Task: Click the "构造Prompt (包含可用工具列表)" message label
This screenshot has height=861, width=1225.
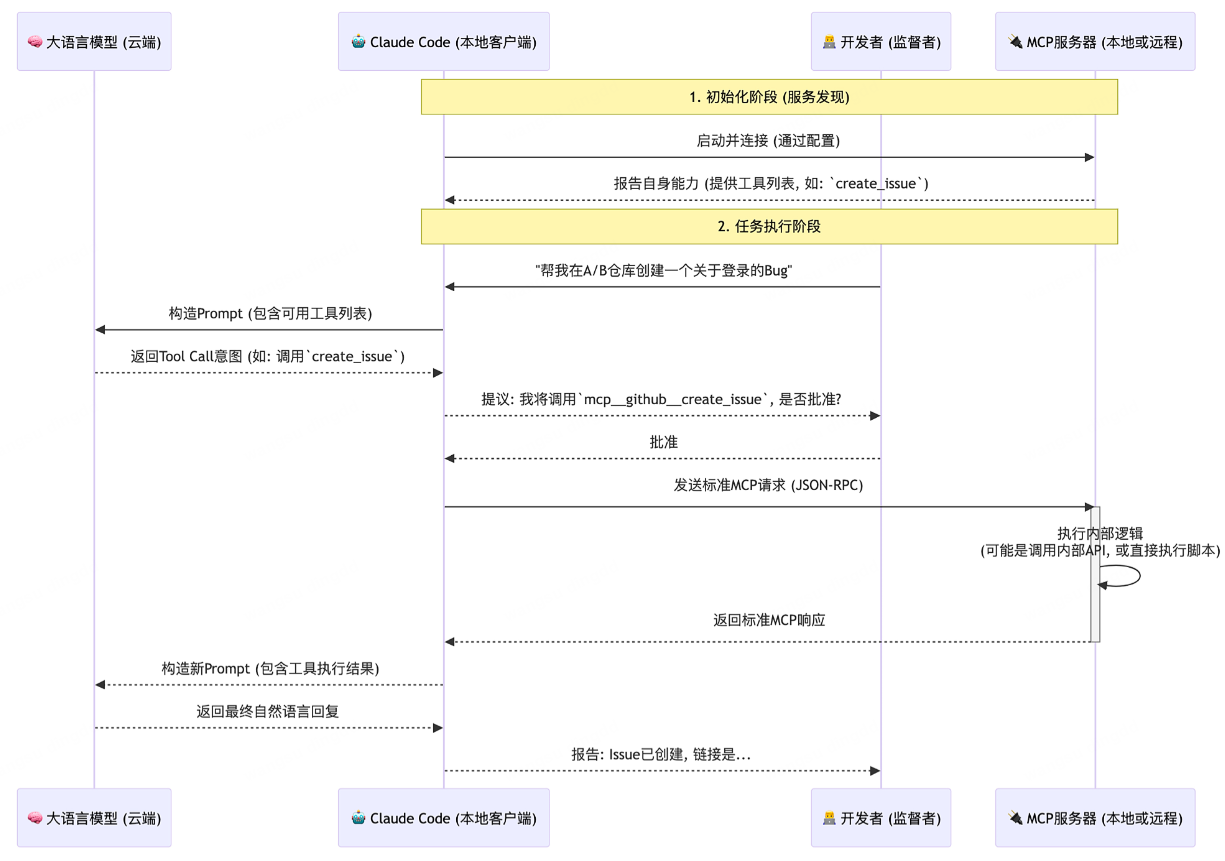Action: pyautogui.click(x=270, y=313)
